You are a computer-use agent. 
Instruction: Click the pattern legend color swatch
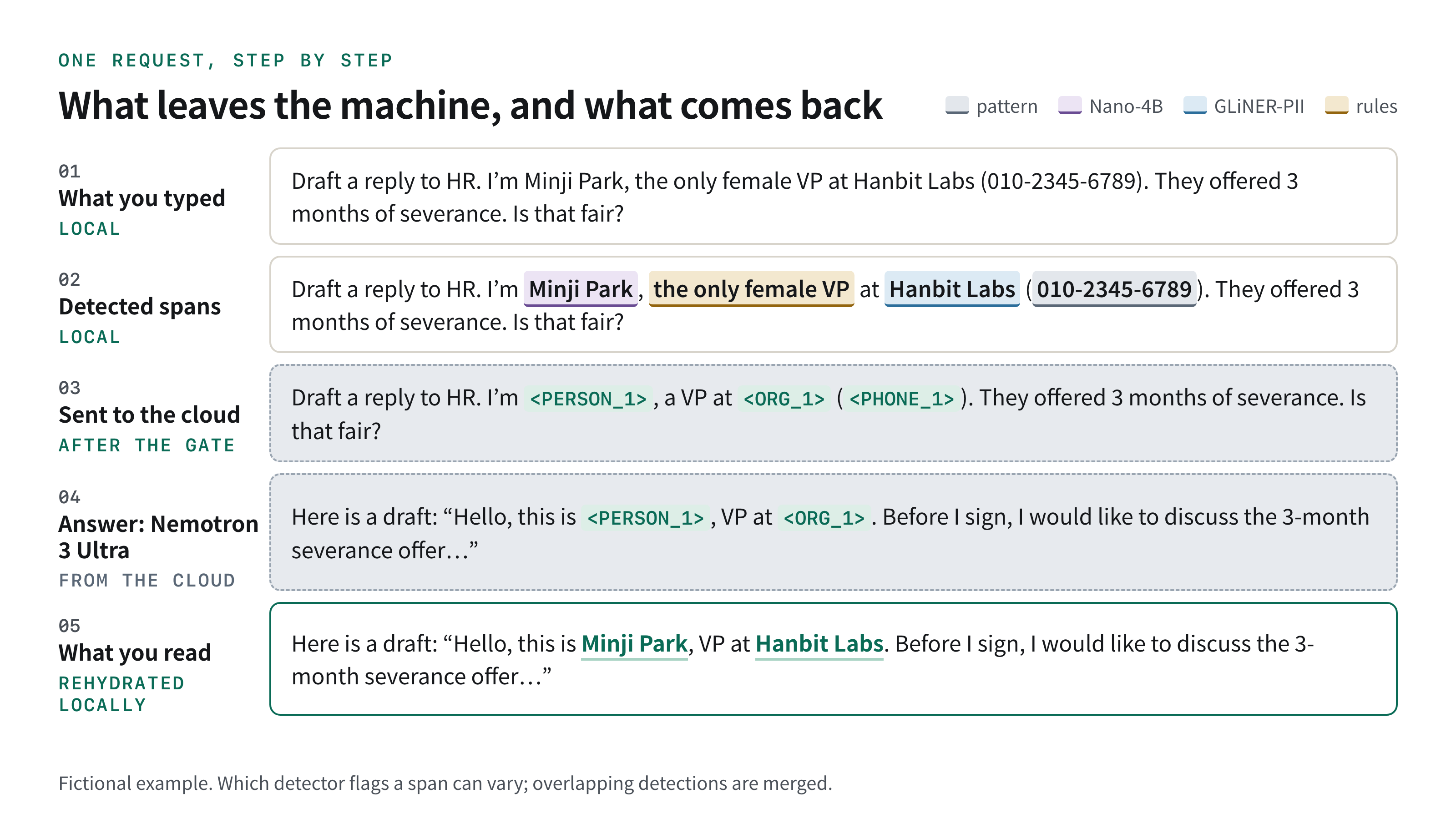click(x=957, y=105)
